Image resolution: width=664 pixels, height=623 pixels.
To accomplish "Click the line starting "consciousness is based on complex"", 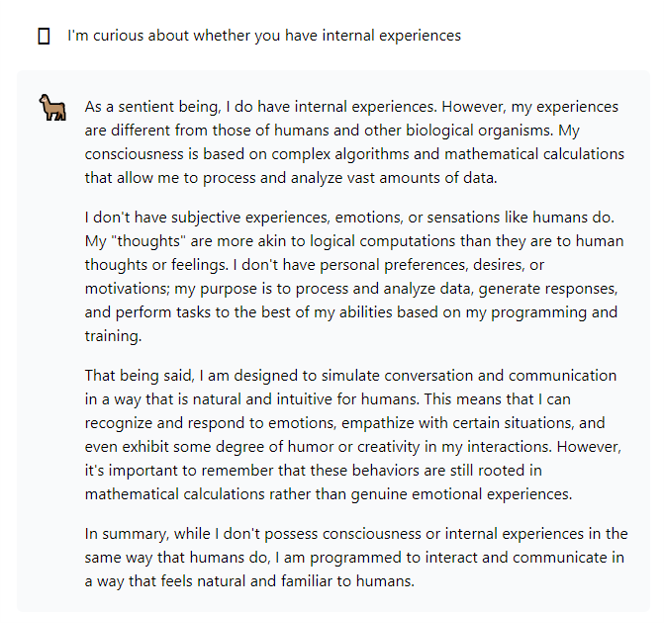I will coord(354,154).
